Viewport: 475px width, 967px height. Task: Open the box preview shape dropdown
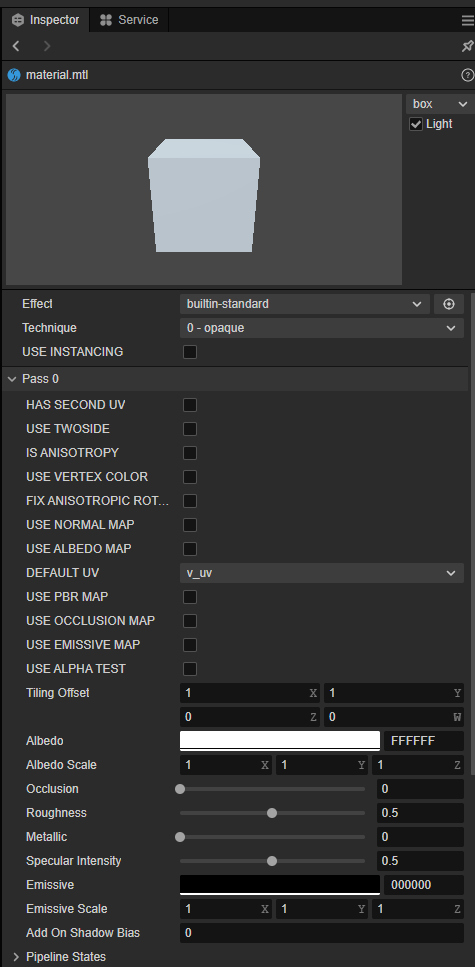click(440, 104)
